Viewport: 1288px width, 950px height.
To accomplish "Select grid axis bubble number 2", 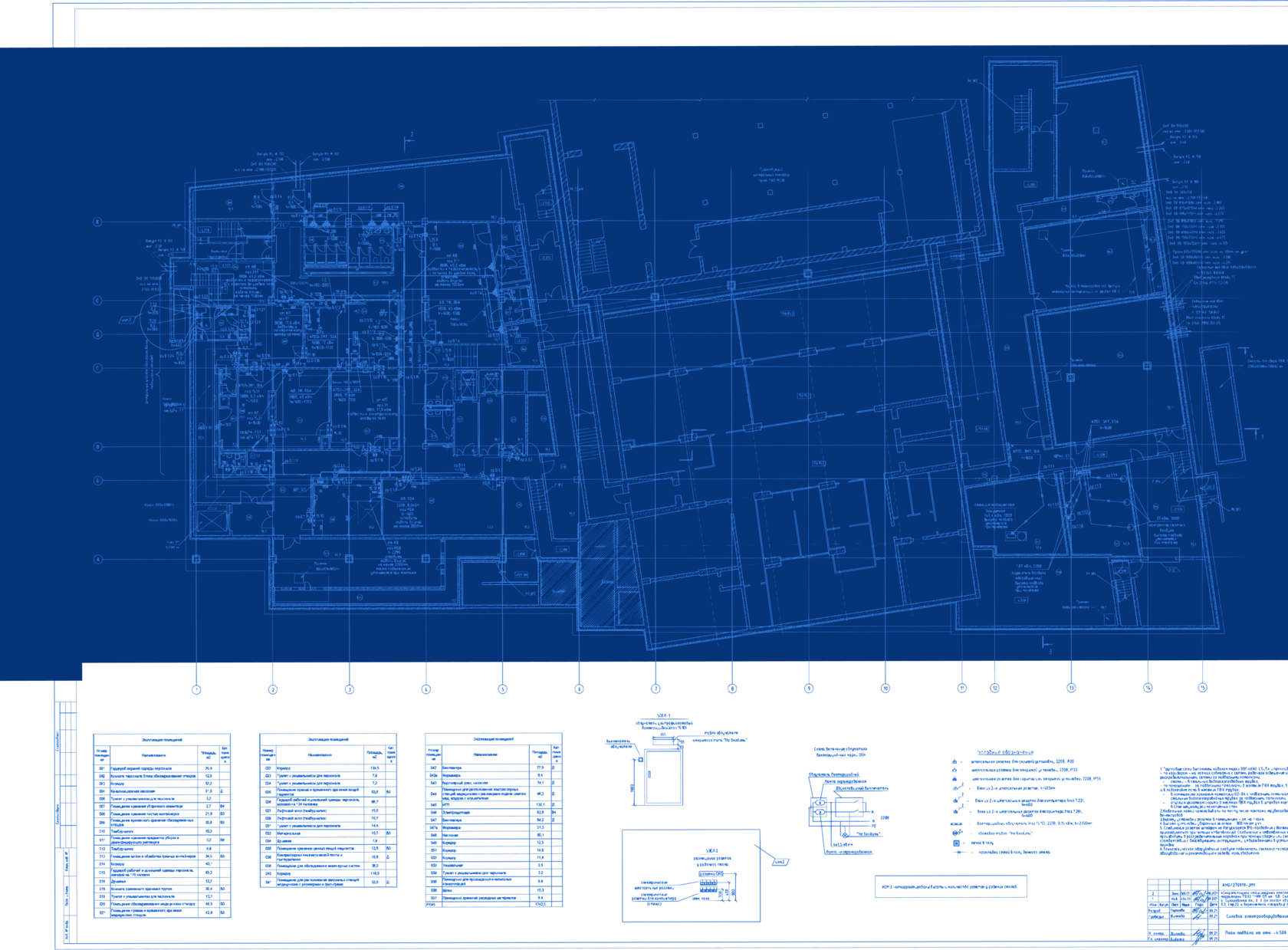I will [273, 689].
